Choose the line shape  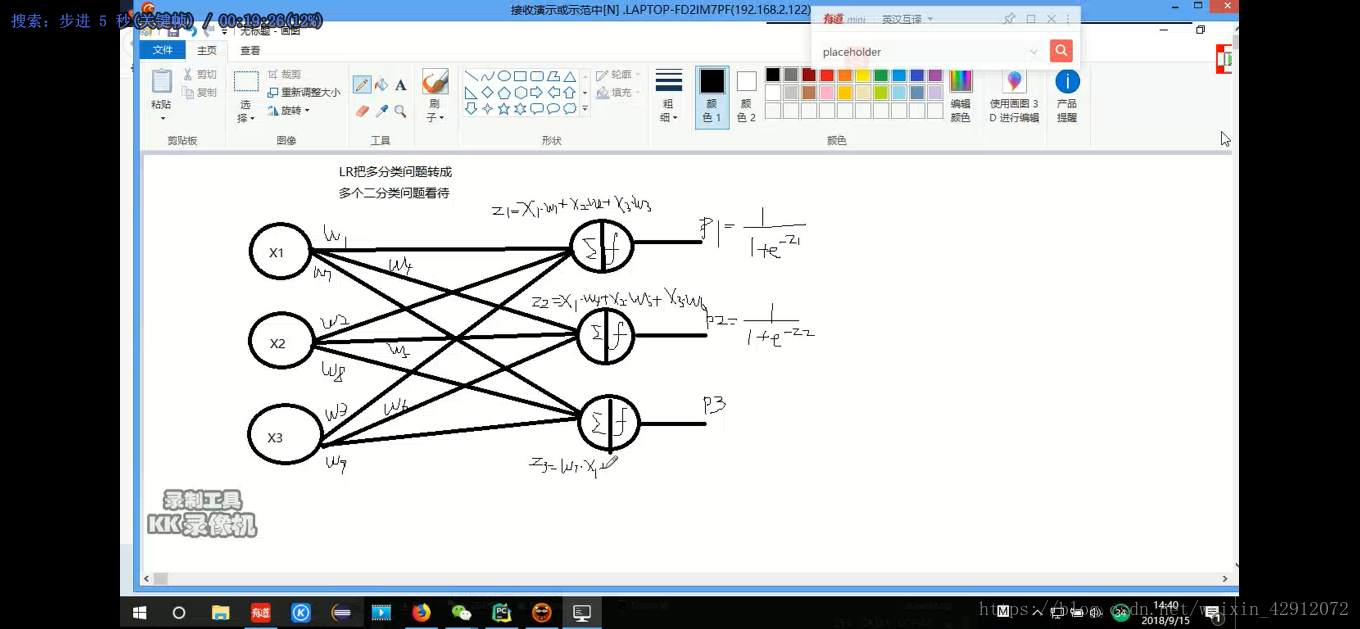pos(471,76)
